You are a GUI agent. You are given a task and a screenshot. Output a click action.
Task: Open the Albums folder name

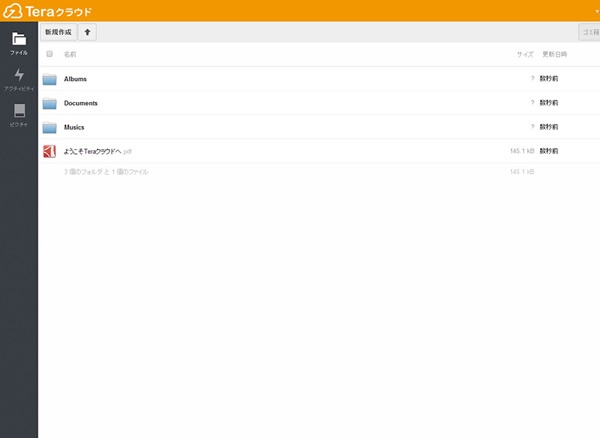(x=75, y=79)
